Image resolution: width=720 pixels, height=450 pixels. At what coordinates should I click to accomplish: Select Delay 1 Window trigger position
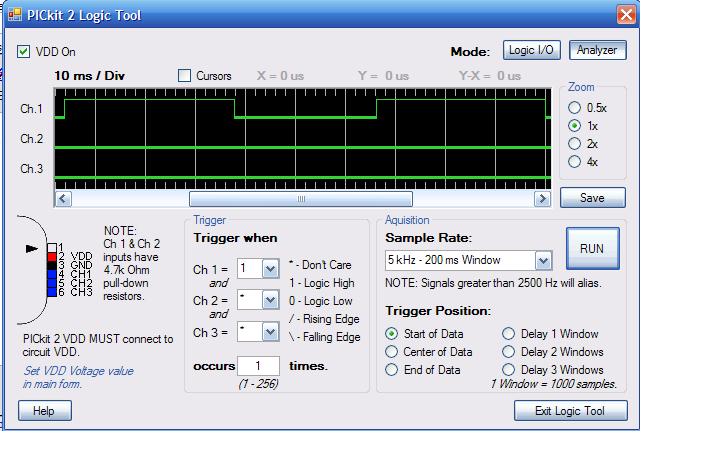tap(508, 334)
